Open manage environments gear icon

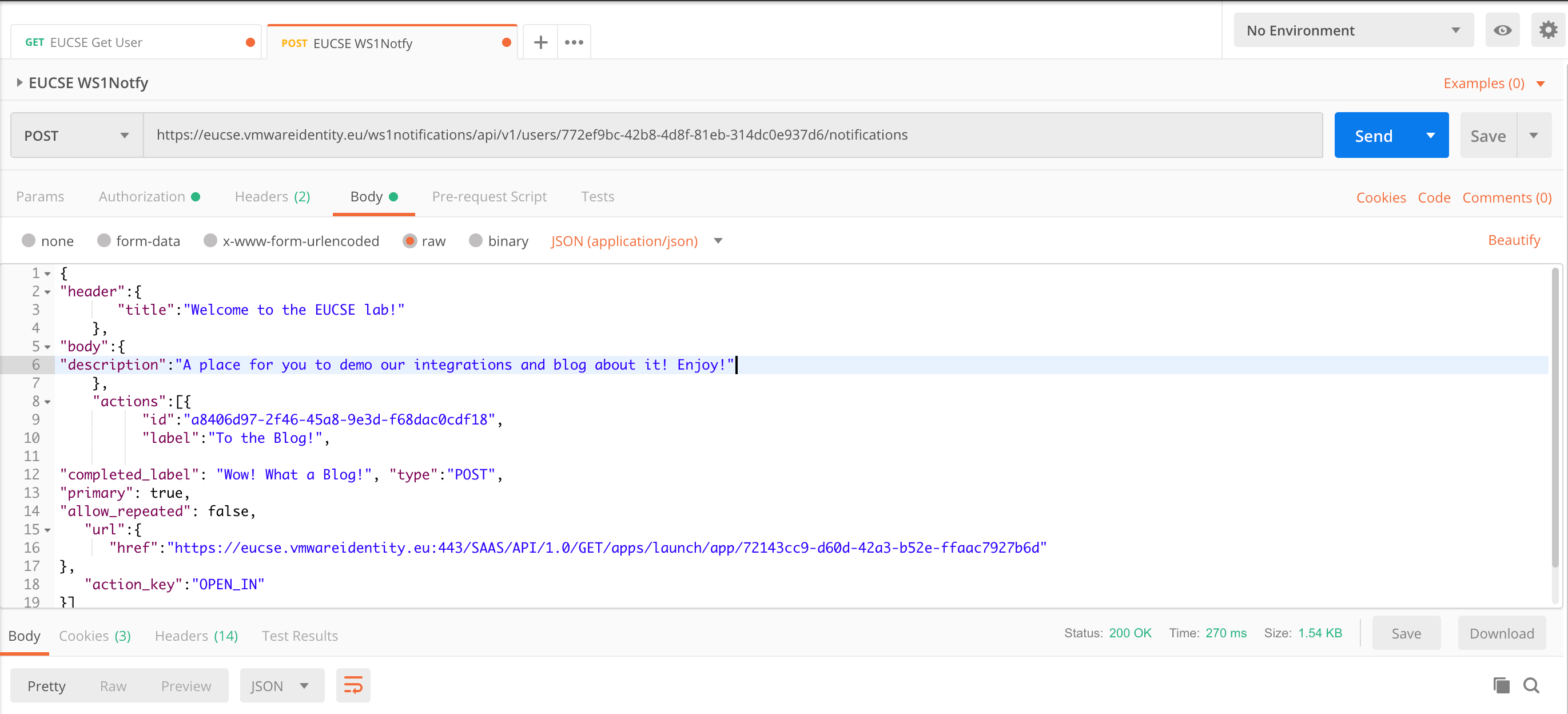[x=1548, y=30]
